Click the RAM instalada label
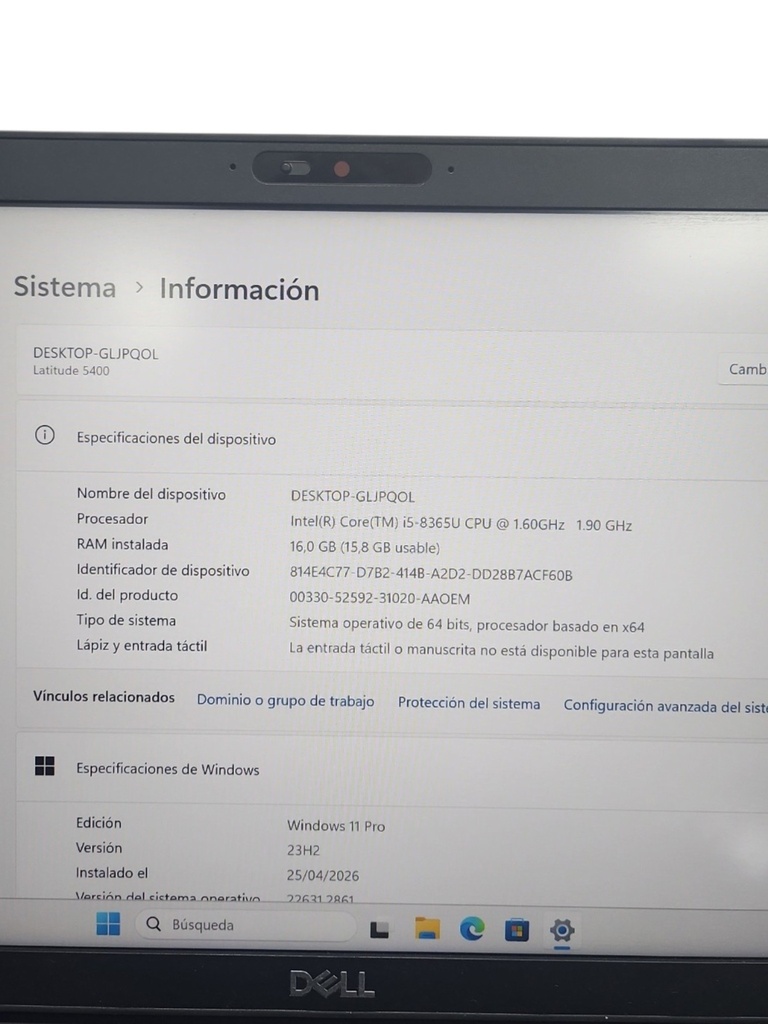The height and width of the screenshot is (1024, 768). pos(122,545)
